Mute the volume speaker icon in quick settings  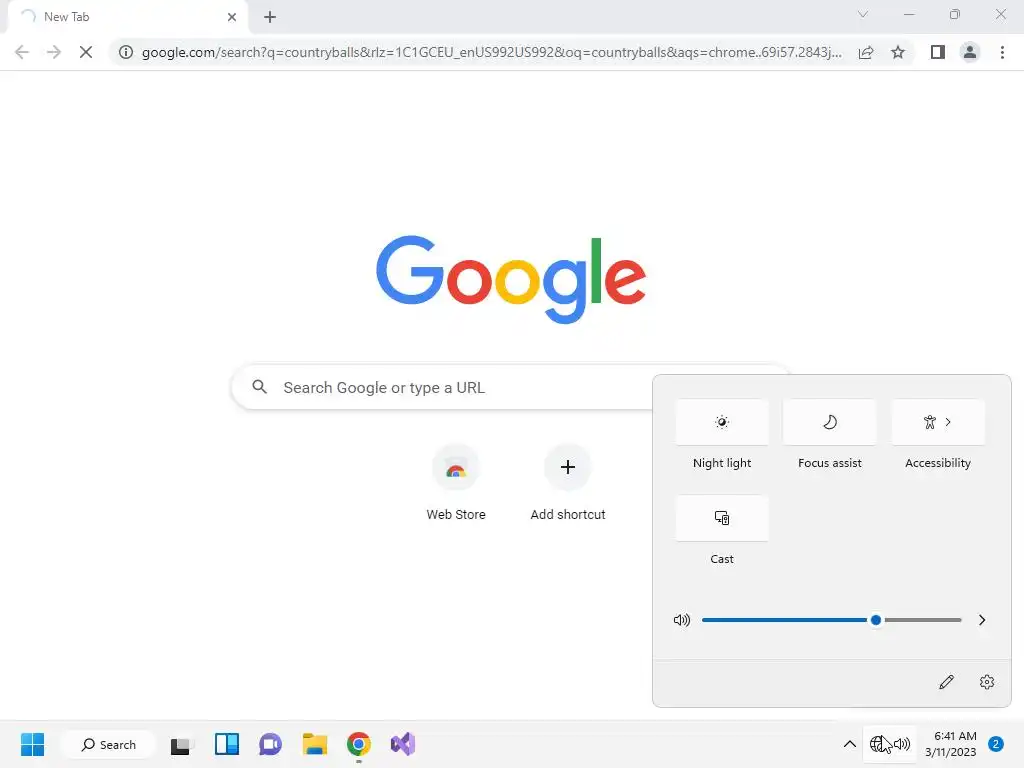click(682, 620)
